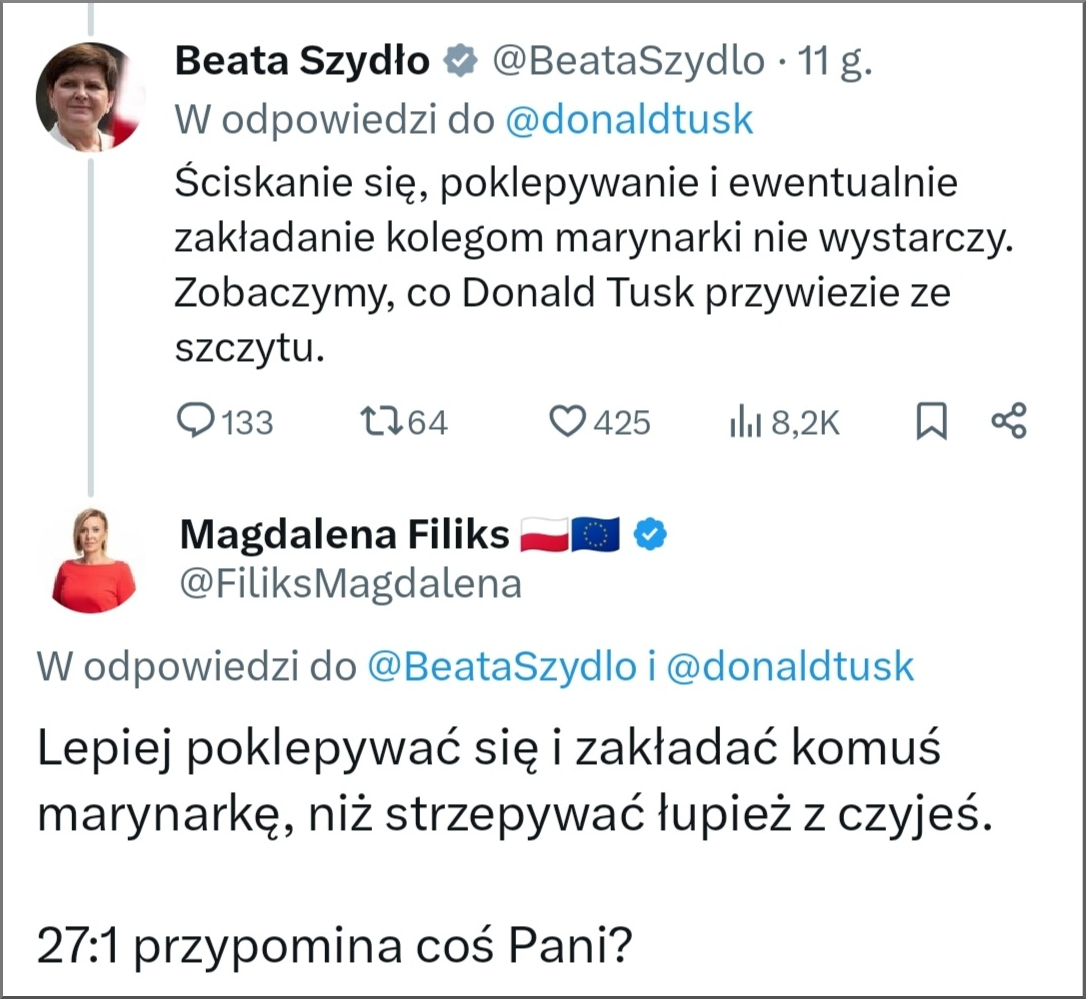
Task: Open the @FiliksMagdalena handle
Action: [x=350, y=584]
